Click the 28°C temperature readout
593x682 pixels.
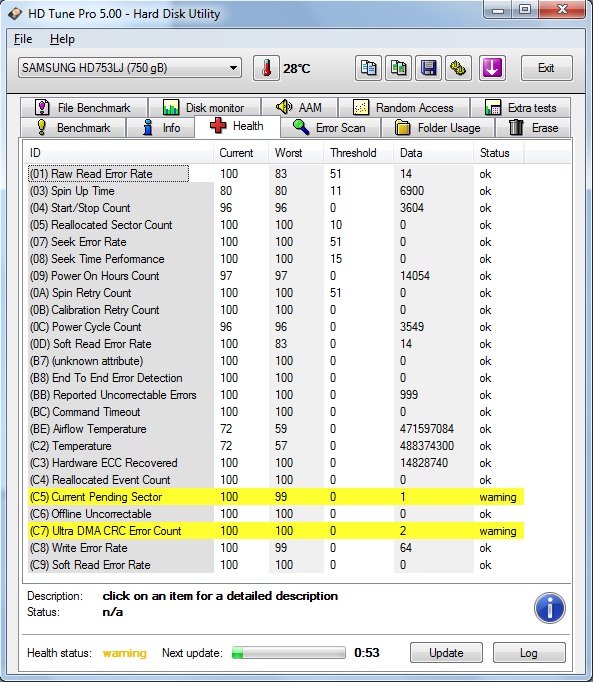tap(297, 68)
